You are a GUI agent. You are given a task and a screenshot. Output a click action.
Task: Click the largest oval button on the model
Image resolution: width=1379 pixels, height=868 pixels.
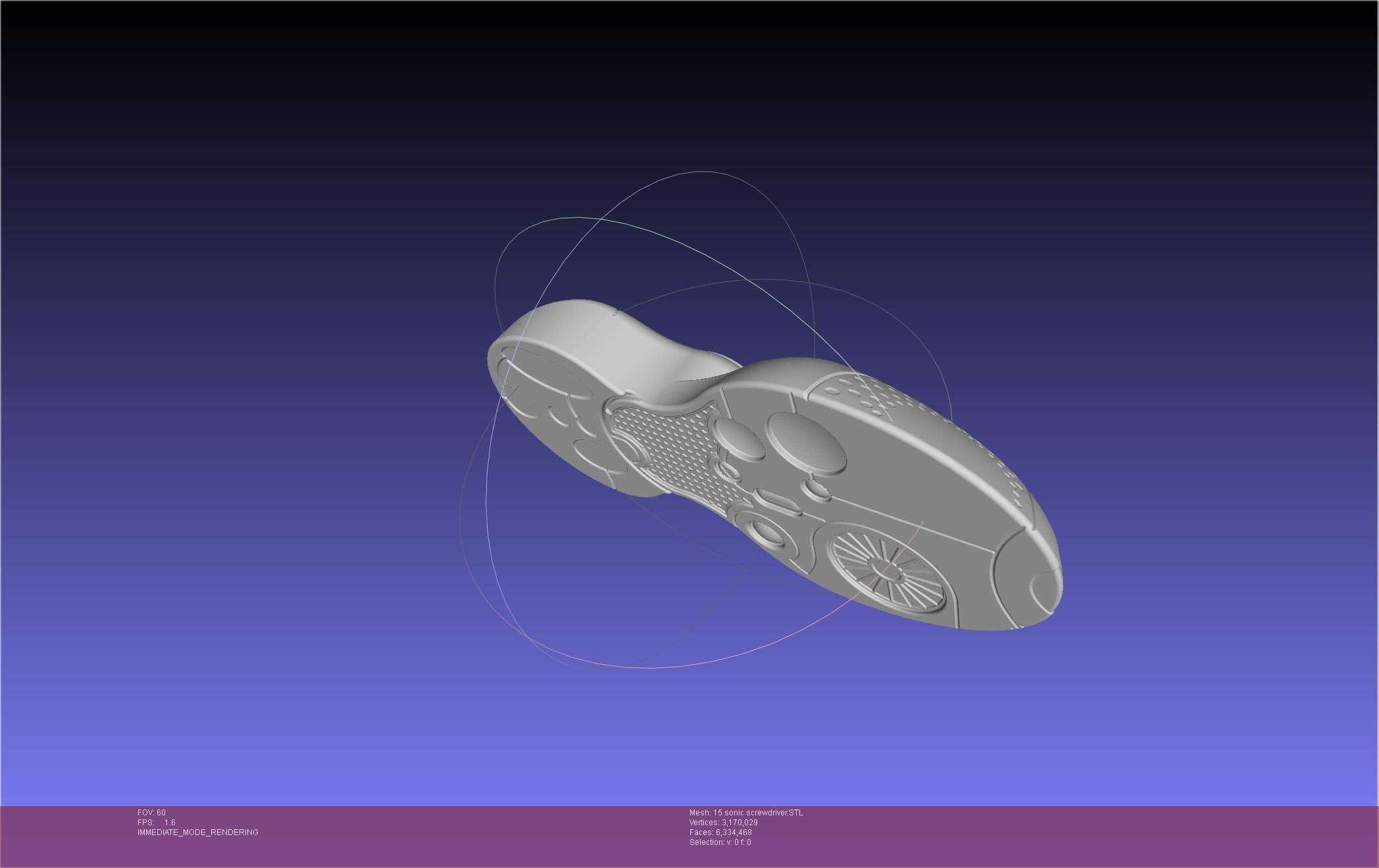805,443
